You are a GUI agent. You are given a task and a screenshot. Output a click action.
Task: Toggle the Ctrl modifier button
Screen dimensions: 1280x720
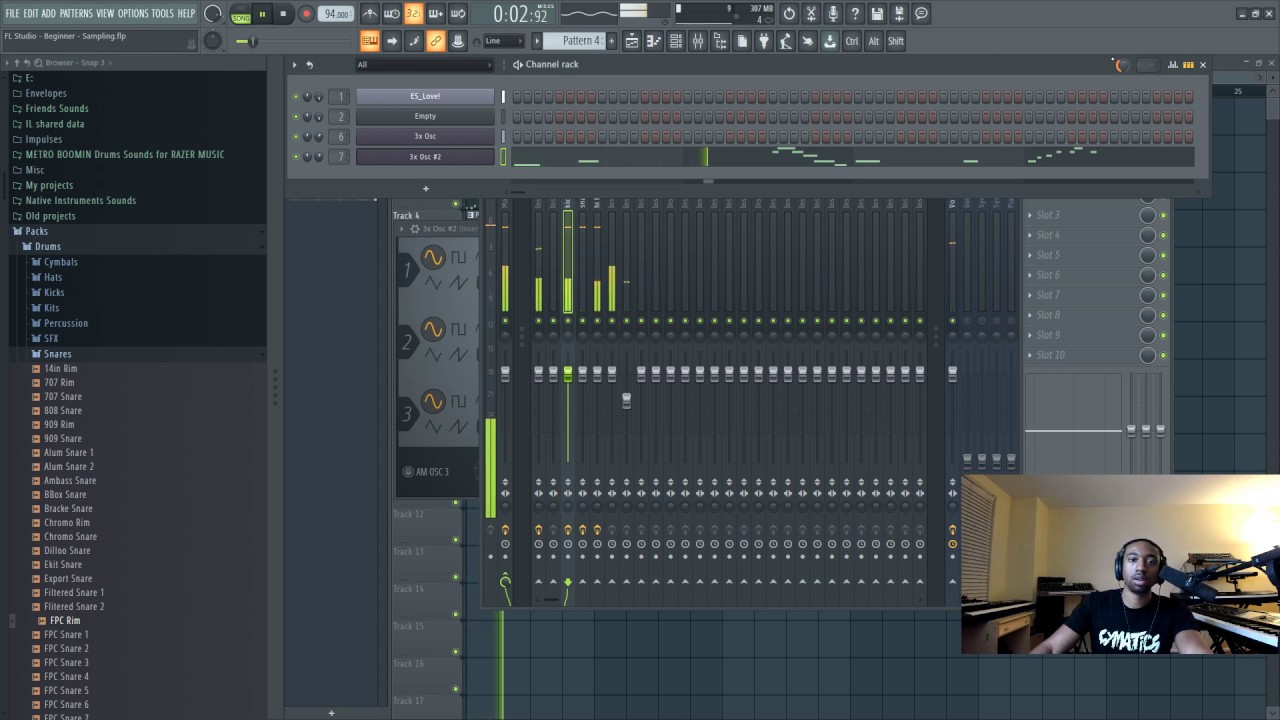pos(852,41)
